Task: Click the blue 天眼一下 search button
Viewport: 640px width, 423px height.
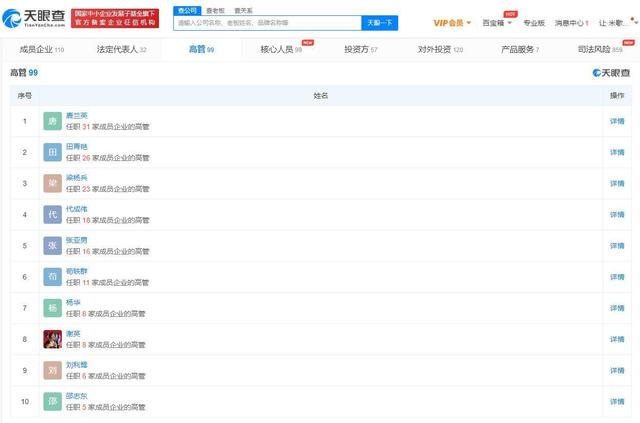Action: pos(380,23)
